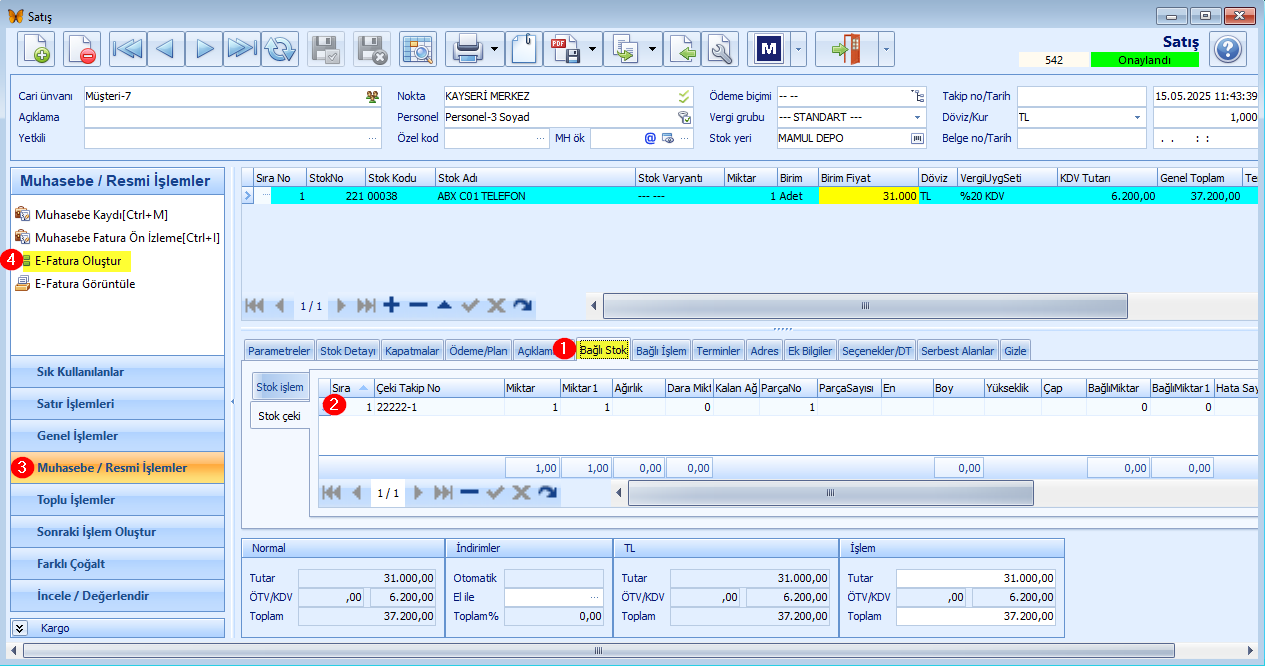Open the dropdown next to the exit door

886,48
